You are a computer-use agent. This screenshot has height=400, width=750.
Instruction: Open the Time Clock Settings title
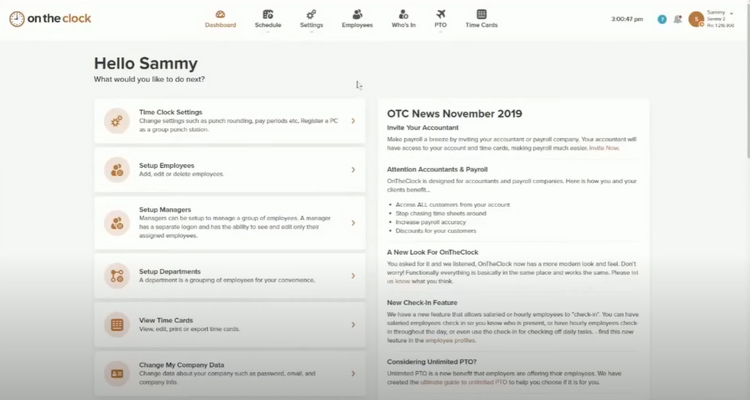click(x=171, y=112)
